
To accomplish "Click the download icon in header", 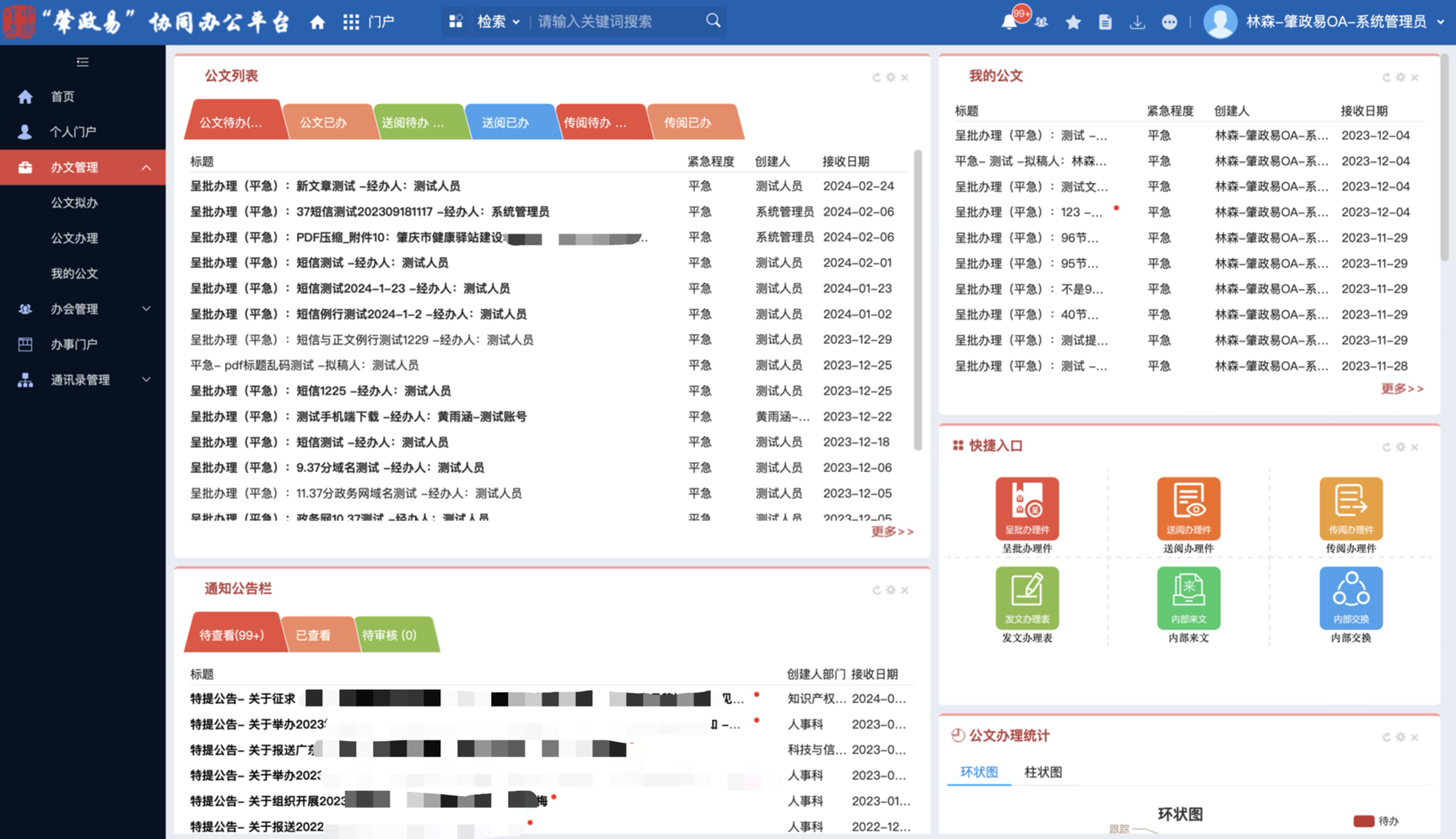I will [x=1137, y=22].
